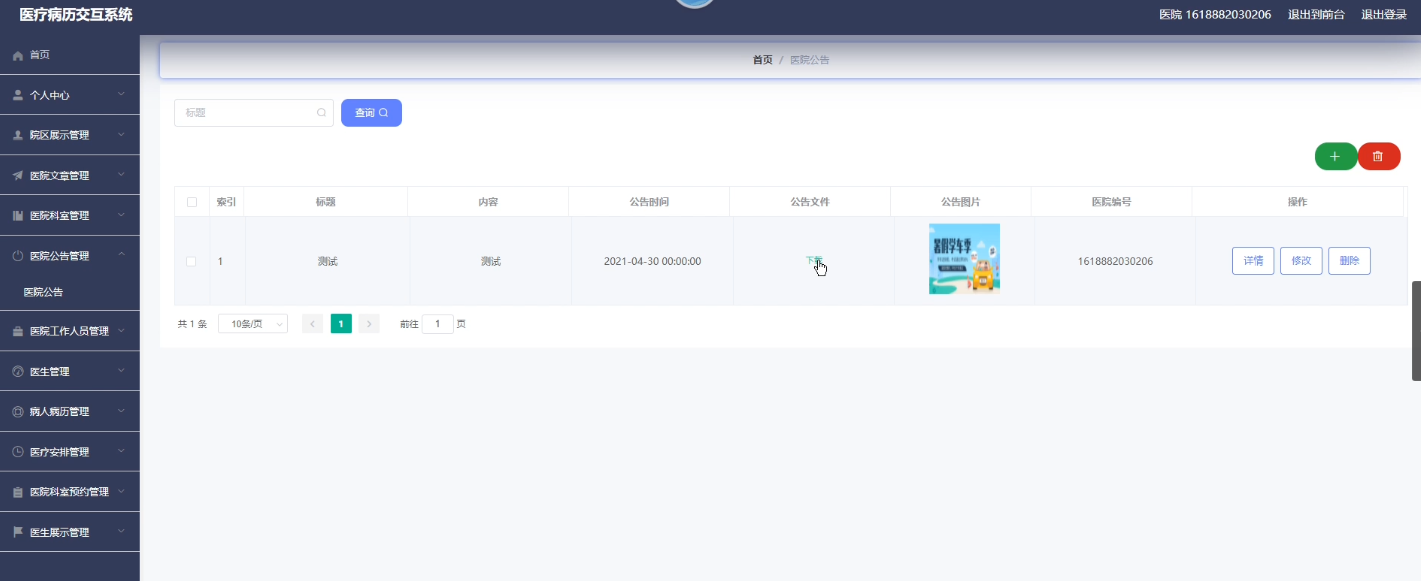Image resolution: width=1421 pixels, height=581 pixels.
Task: Select page number 1 in the pagination
Action: point(341,324)
